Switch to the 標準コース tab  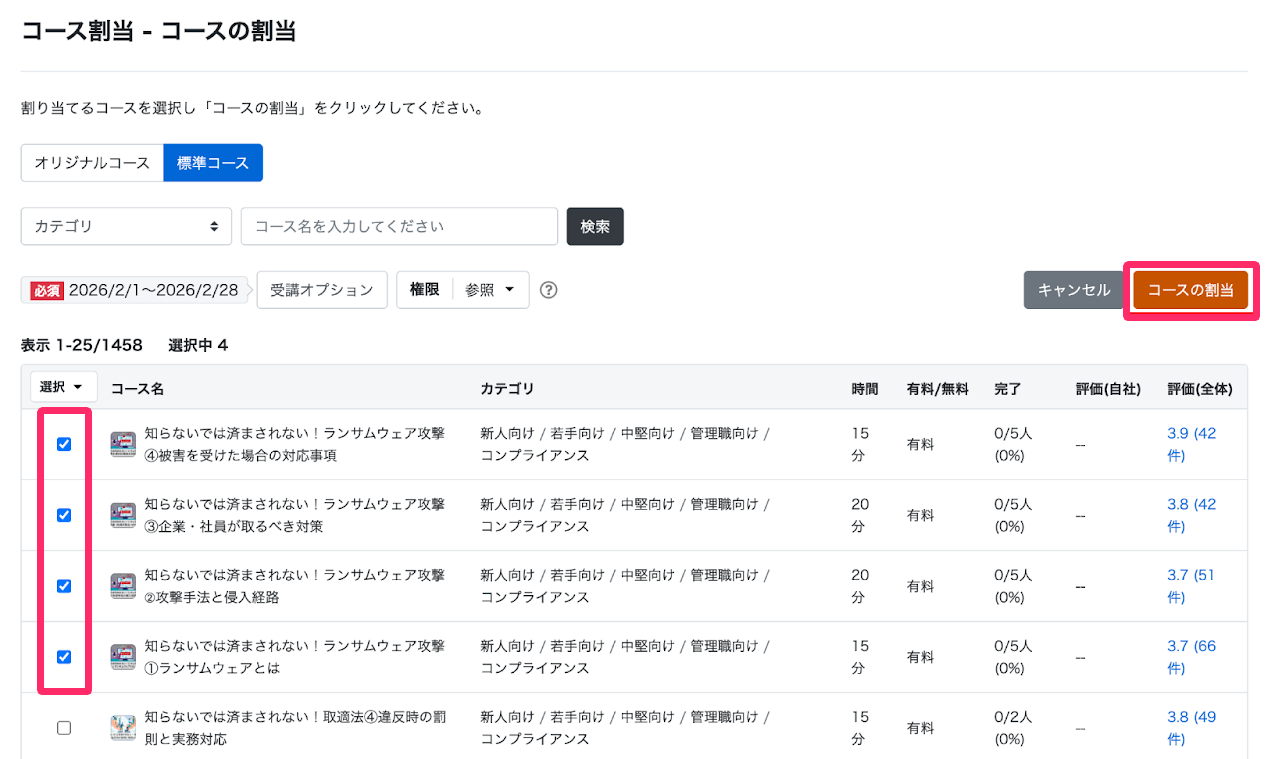coord(213,163)
